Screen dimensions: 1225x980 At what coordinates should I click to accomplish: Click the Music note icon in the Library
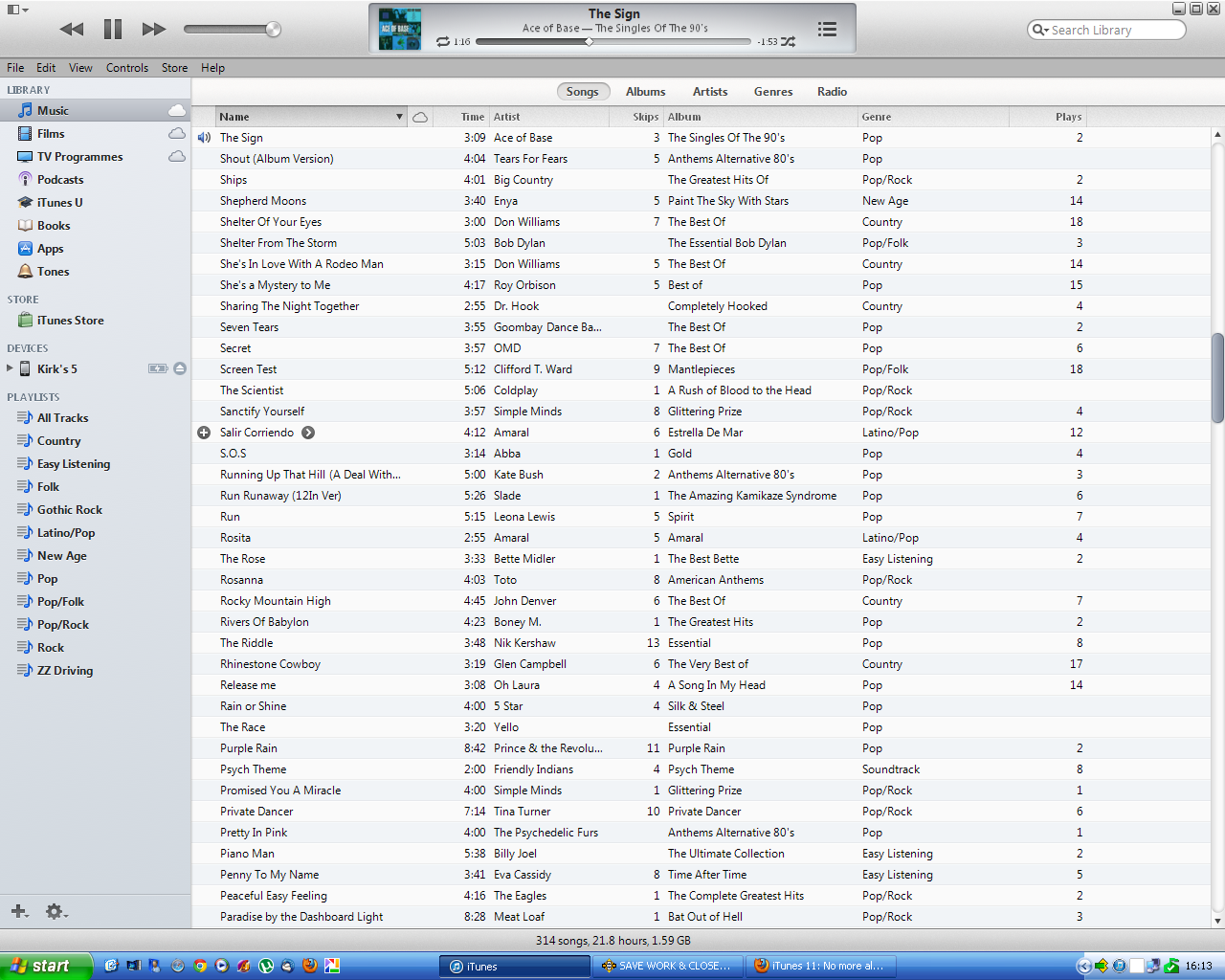[25, 111]
